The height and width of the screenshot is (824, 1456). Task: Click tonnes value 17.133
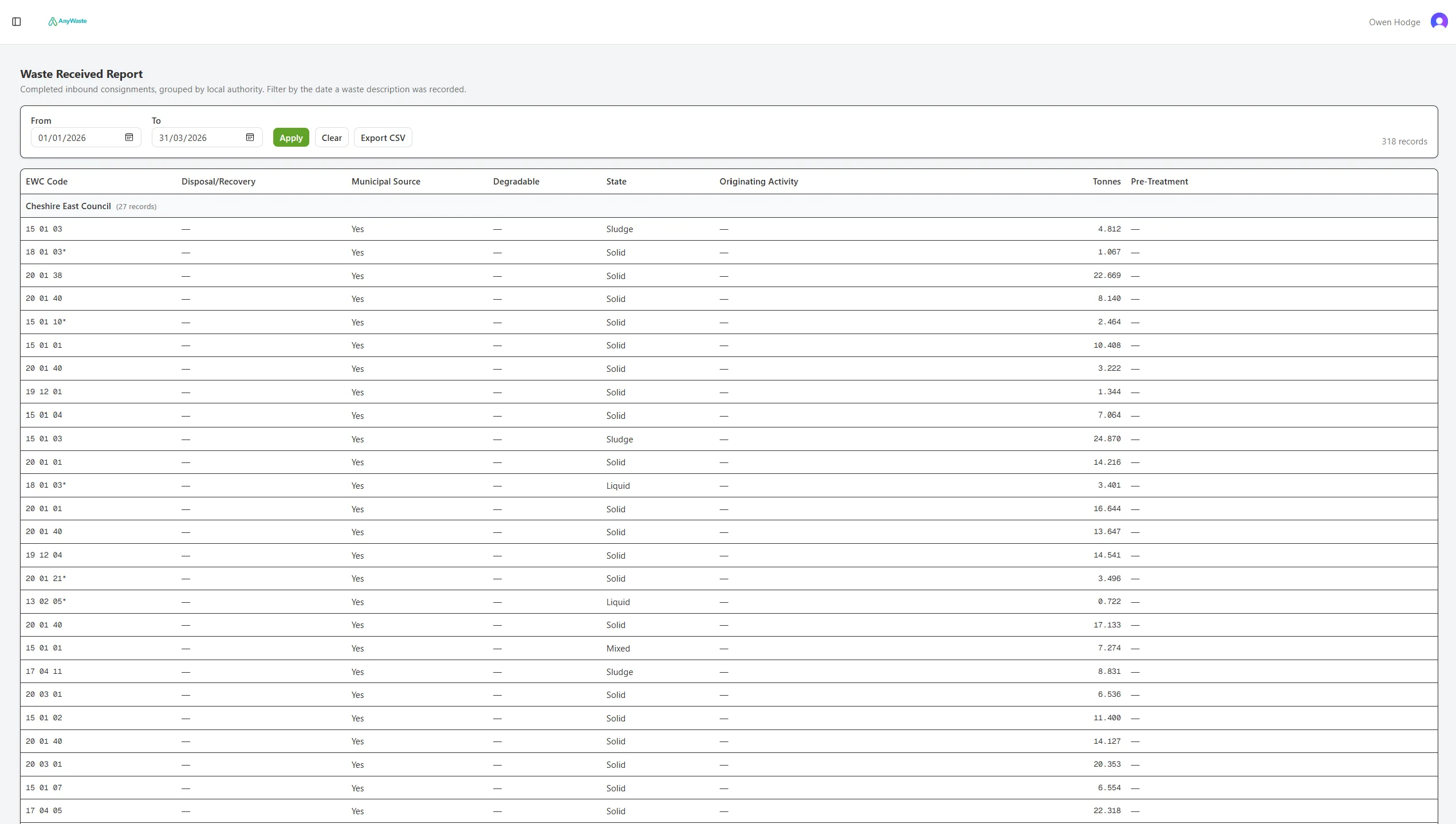point(1107,625)
